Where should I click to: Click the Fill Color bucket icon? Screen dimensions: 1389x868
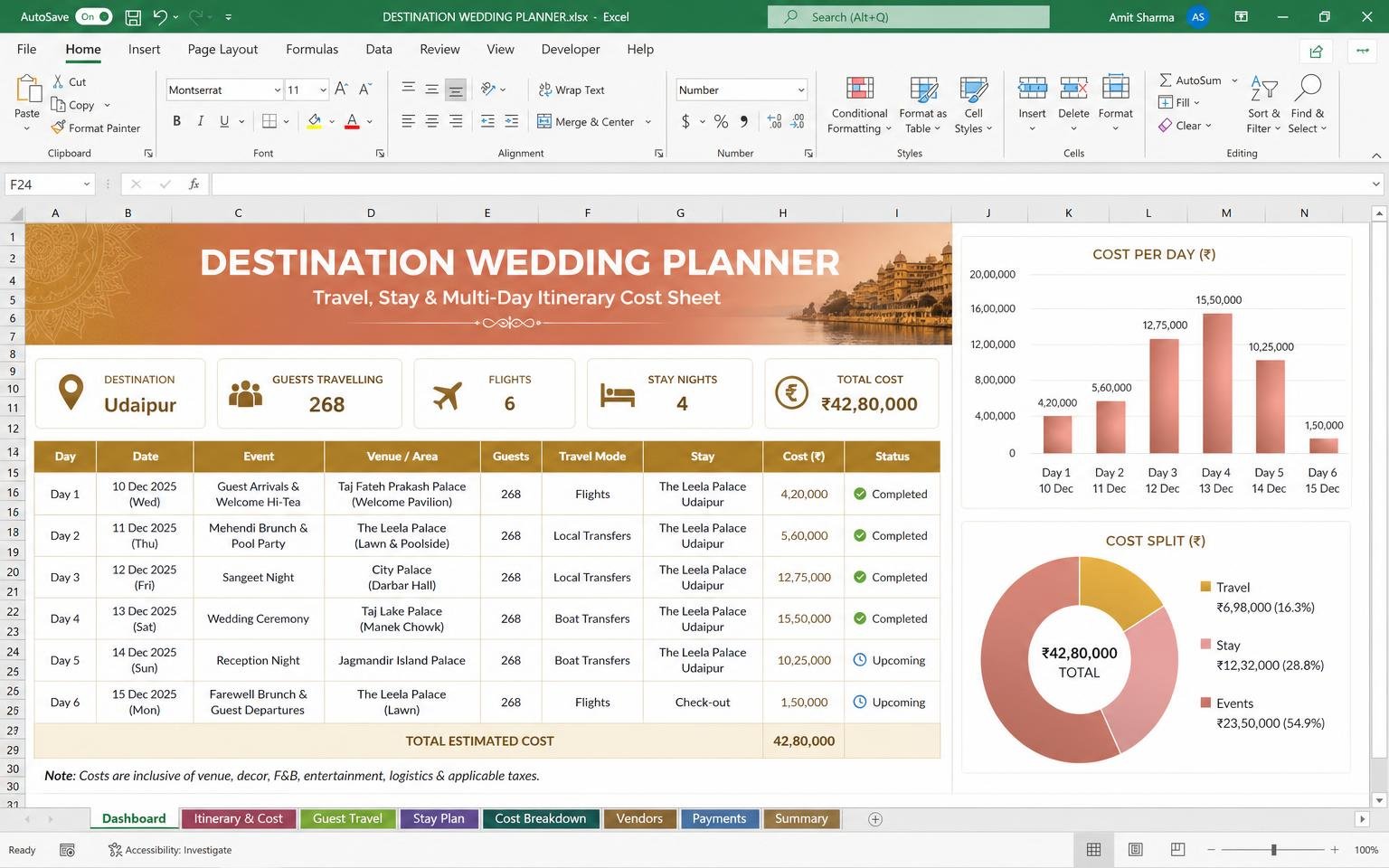pos(315,121)
